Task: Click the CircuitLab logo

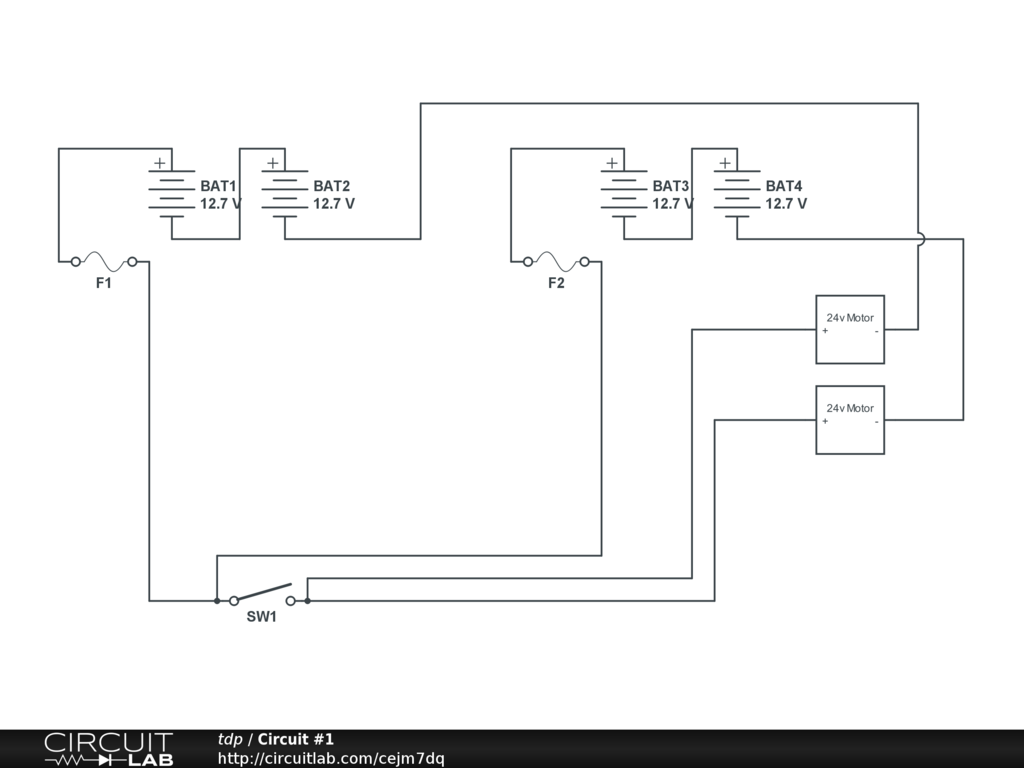Action: pos(108,749)
